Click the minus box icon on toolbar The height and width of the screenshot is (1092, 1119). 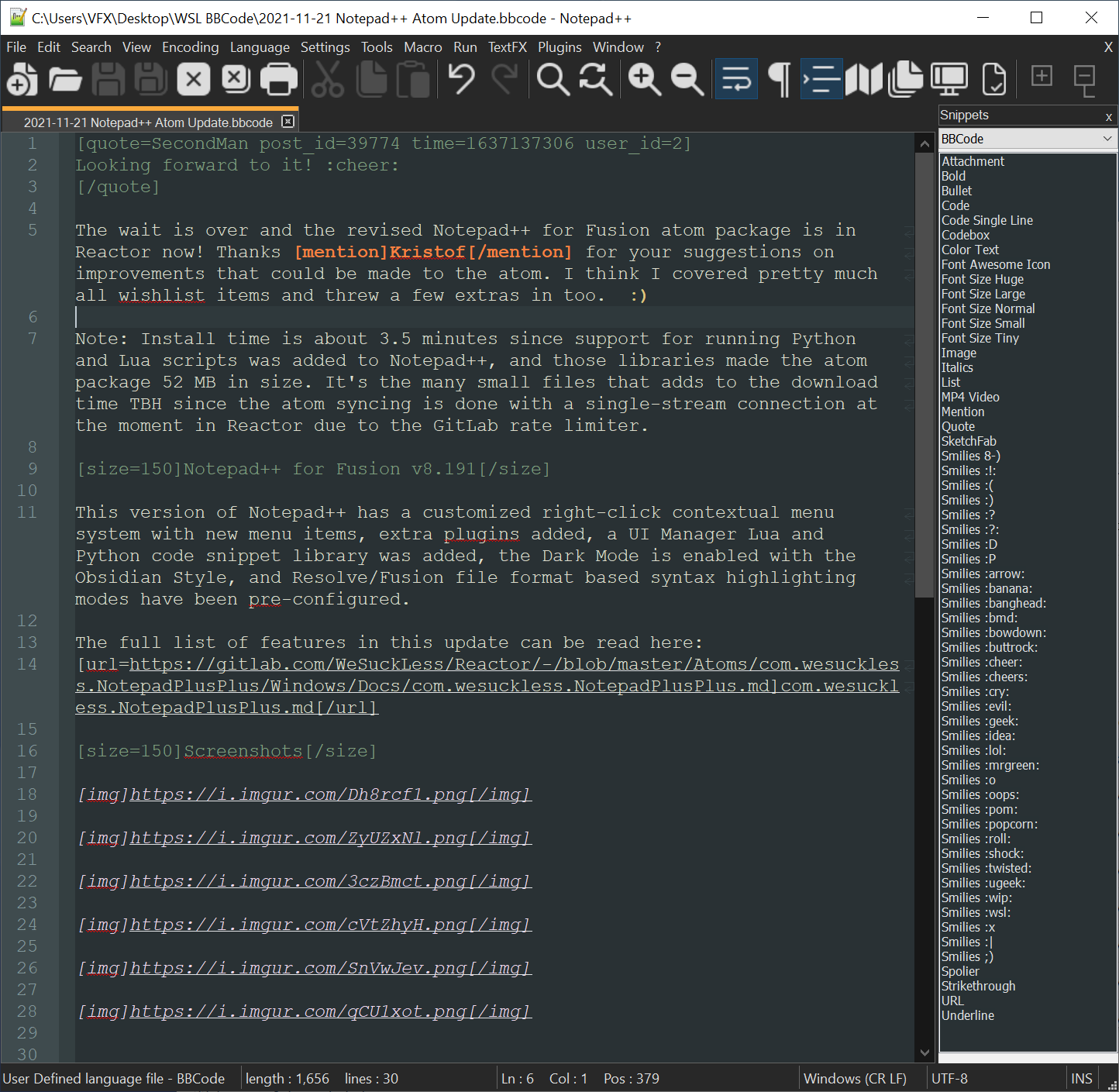coord(1084,81)
